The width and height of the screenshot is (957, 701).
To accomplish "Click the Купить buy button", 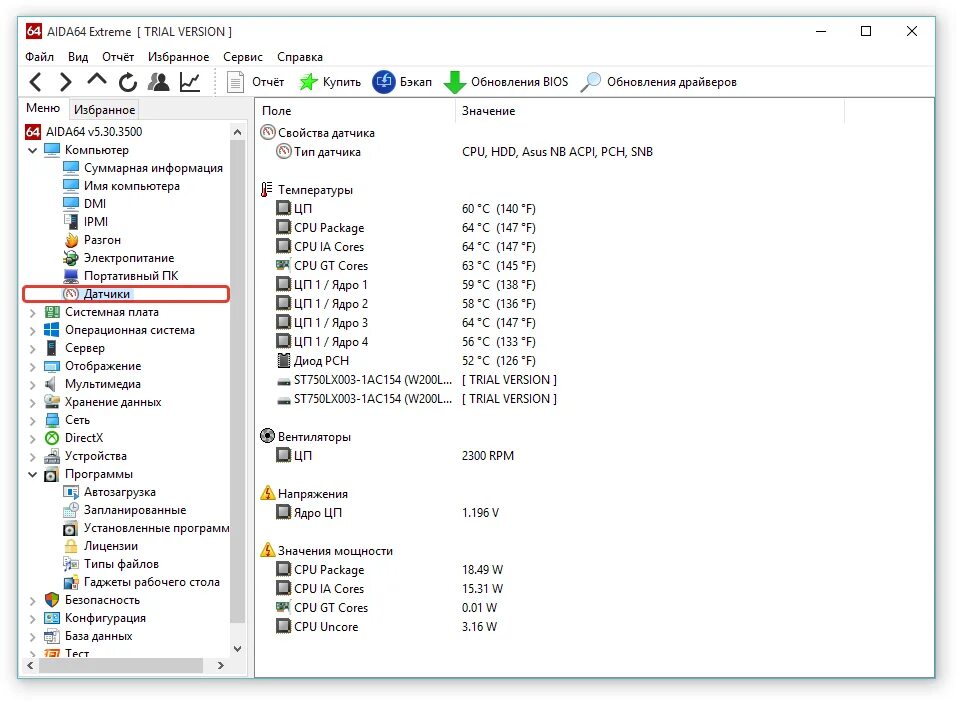I will point(330,82).
